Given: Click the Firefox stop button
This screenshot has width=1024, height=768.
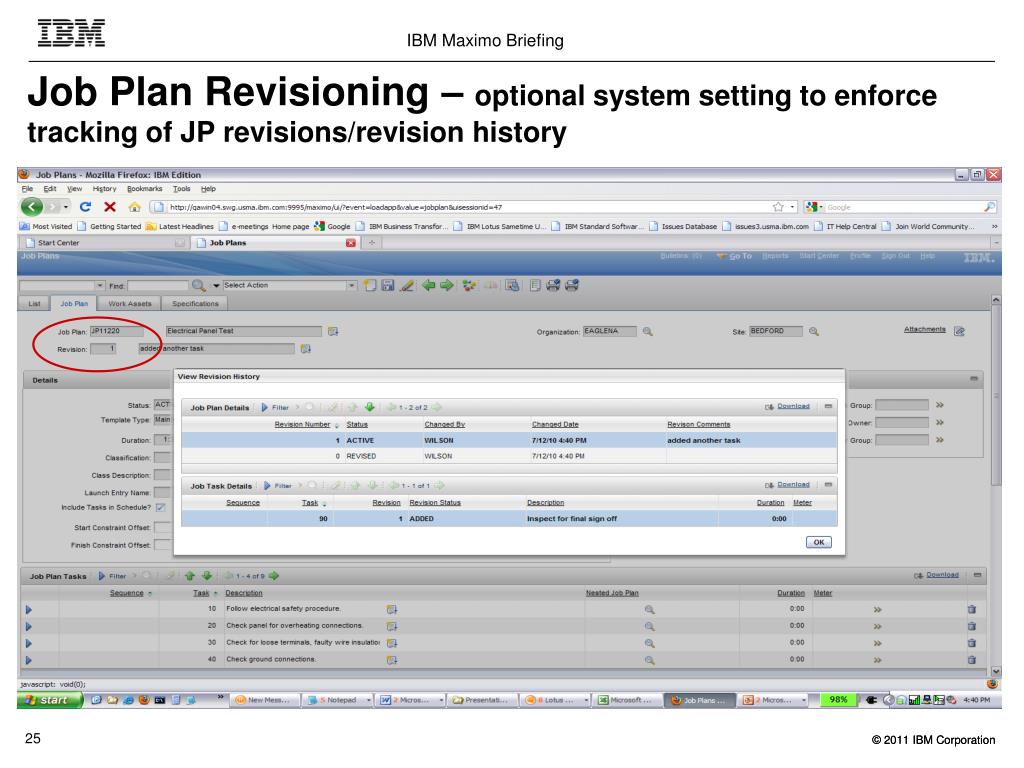Looking at the screenshot, I should coord(110,207).
